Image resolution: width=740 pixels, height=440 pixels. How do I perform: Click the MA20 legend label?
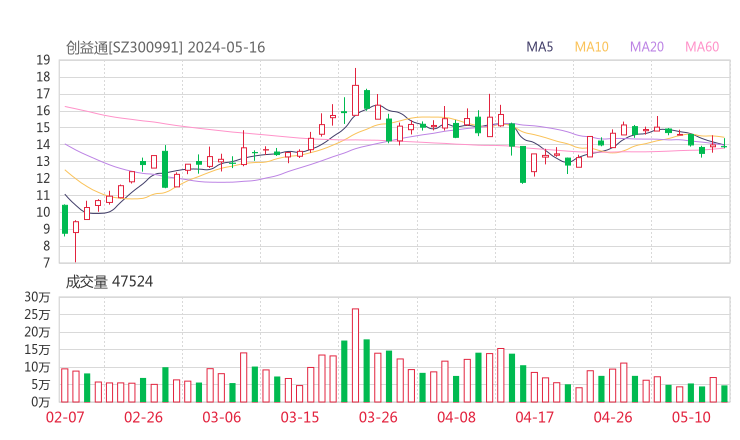(x=647, y=47)
